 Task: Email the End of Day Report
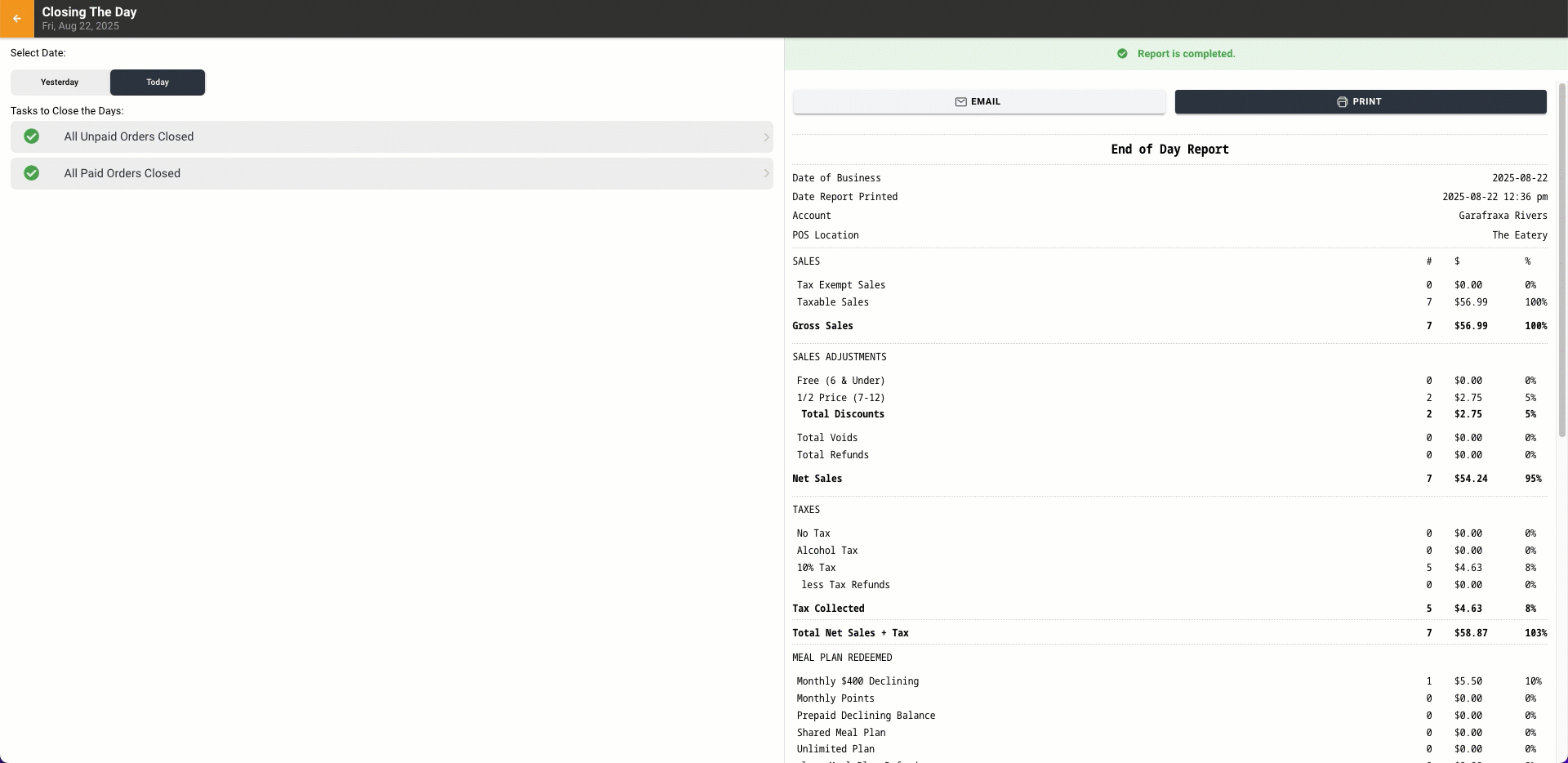[979, 102]
